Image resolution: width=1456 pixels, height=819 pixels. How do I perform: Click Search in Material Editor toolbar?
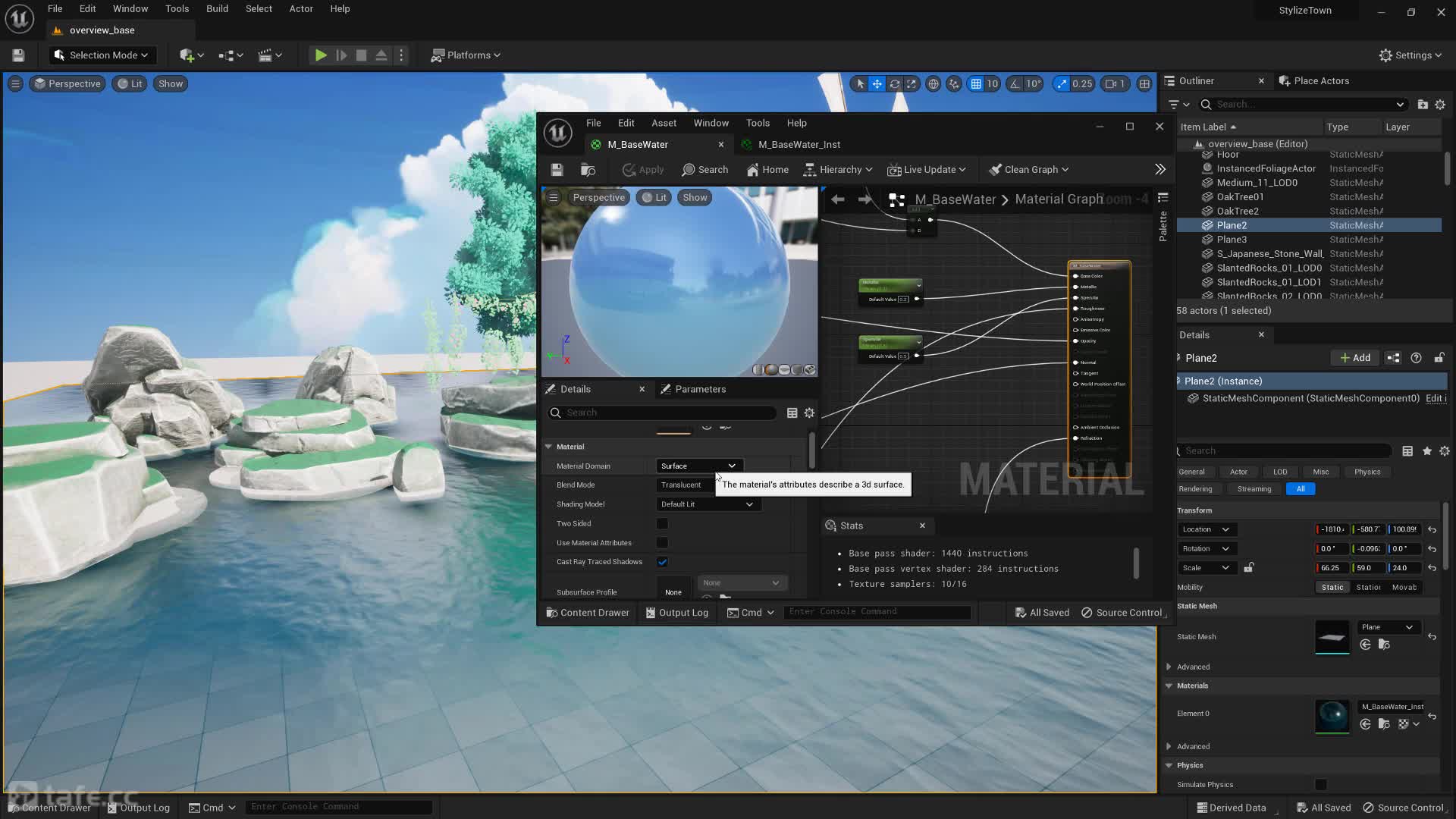point(704,170)
